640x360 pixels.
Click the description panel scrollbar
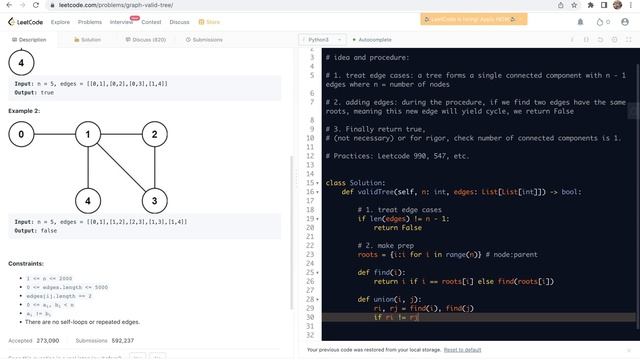[x=291, y=233]
